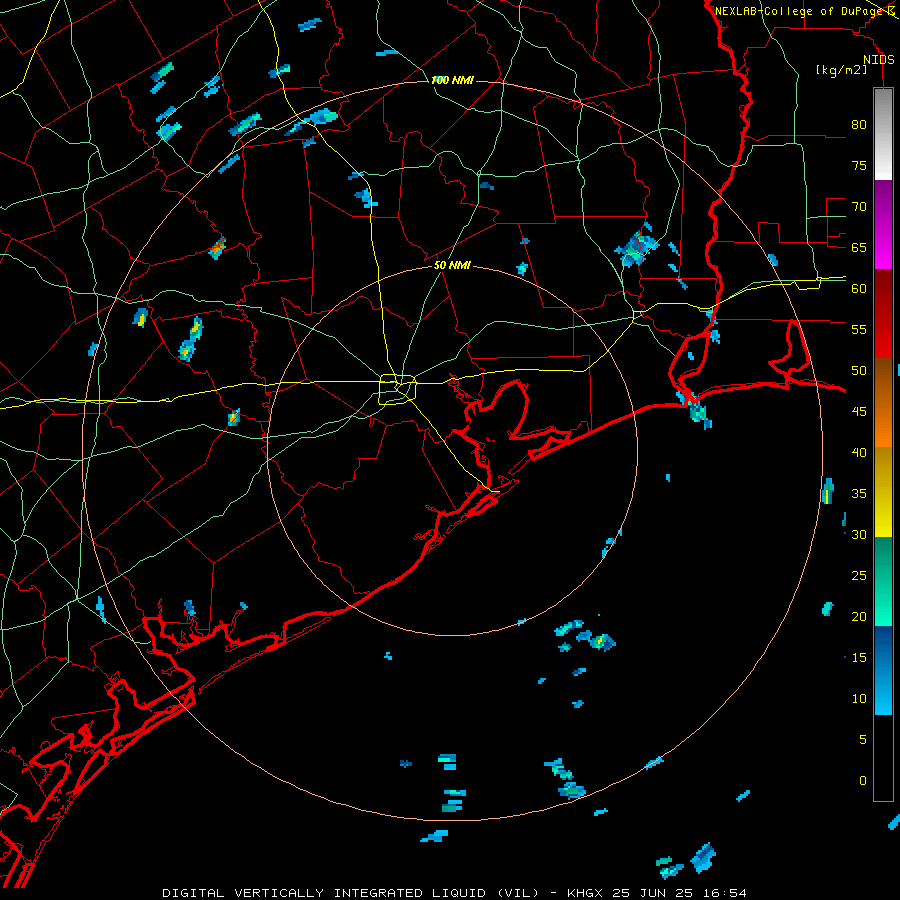Click the "70" value on the color scale

pos(859,207)
